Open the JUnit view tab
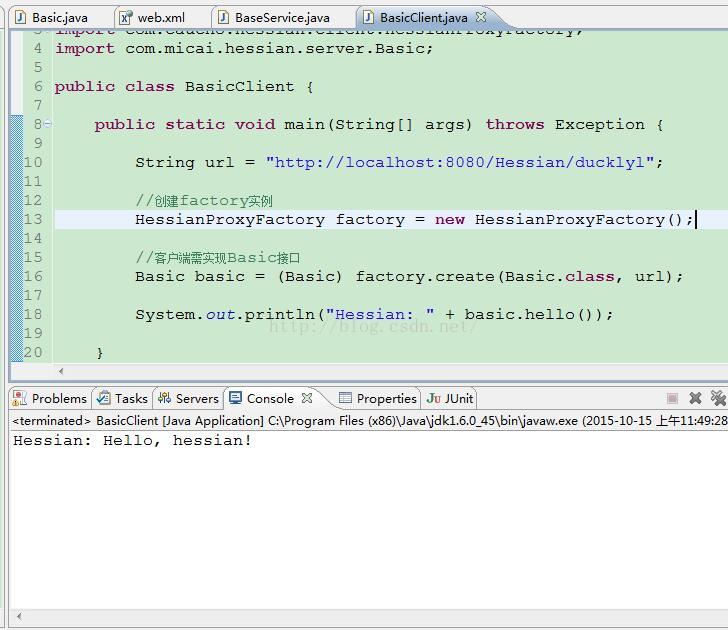Image resolution: width=728 pixels, height=630 pixels. point(450,398)
